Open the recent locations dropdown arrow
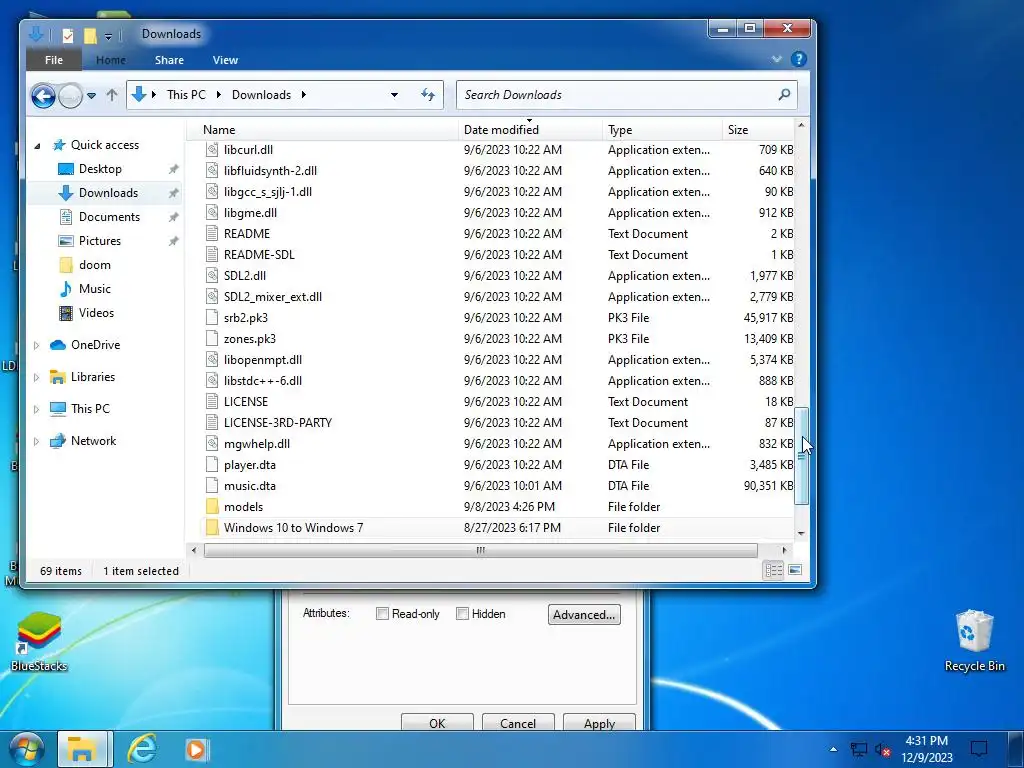 pos(91,96)
